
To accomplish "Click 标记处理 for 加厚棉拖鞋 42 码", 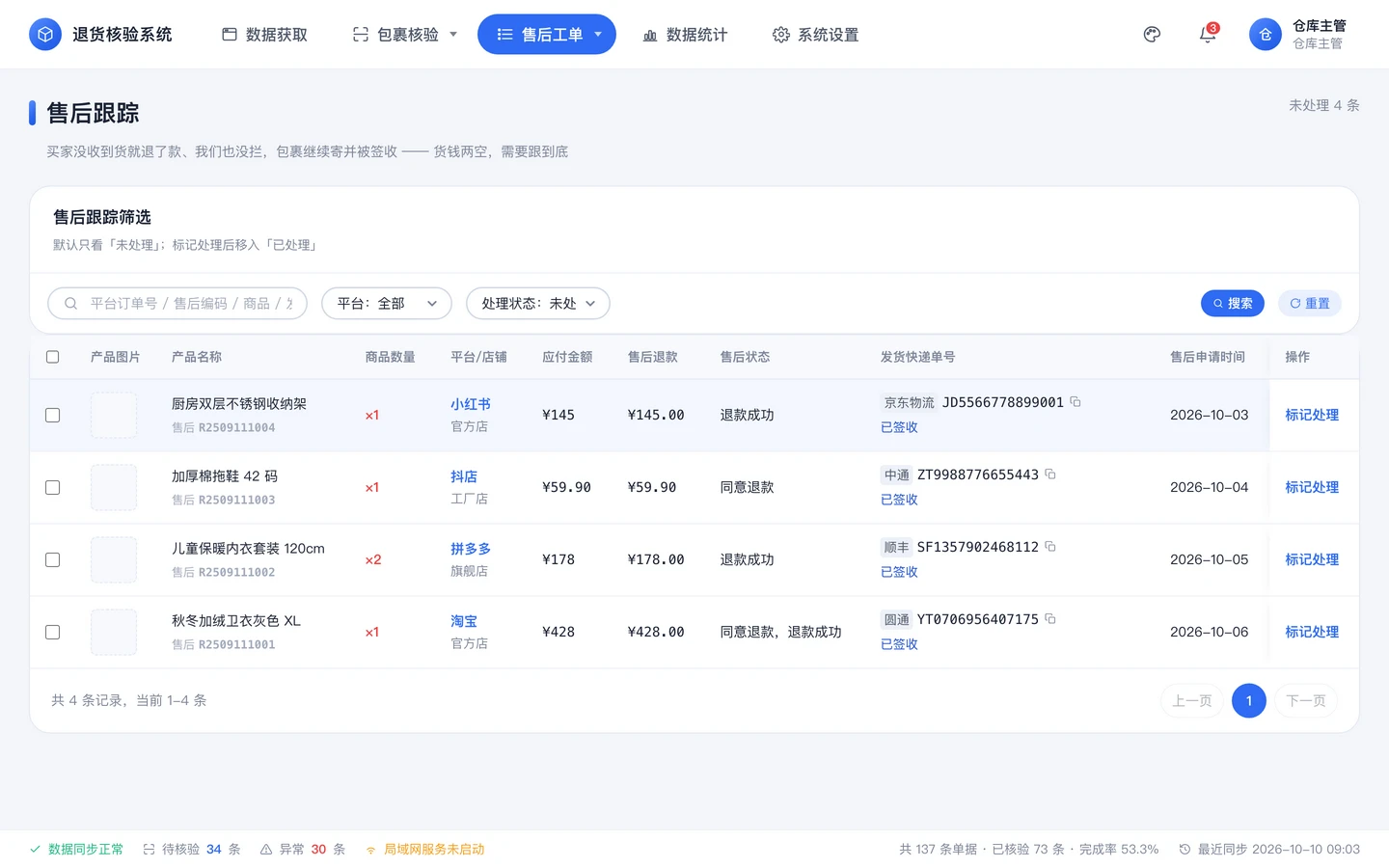I will click(1312, 488).
